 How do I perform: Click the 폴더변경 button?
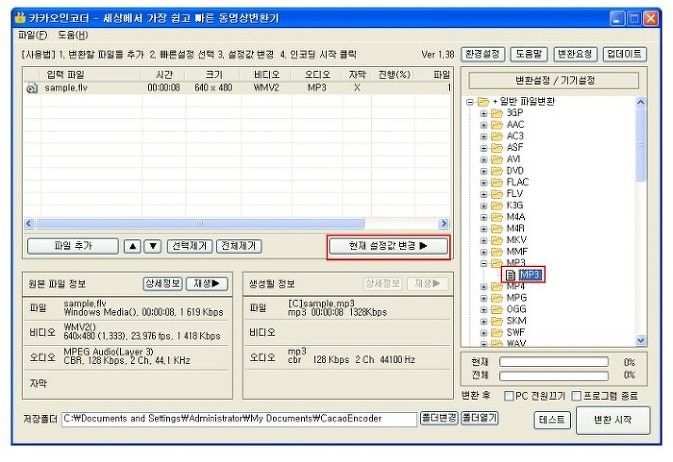tap(439, 418)
